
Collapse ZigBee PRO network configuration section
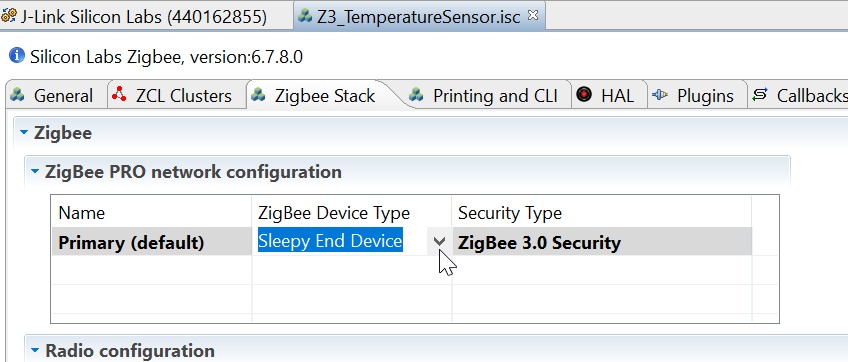35,172
